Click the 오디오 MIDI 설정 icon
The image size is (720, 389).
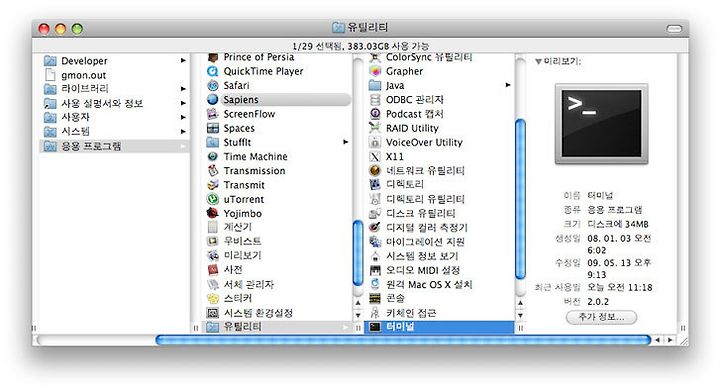point(375,270)
